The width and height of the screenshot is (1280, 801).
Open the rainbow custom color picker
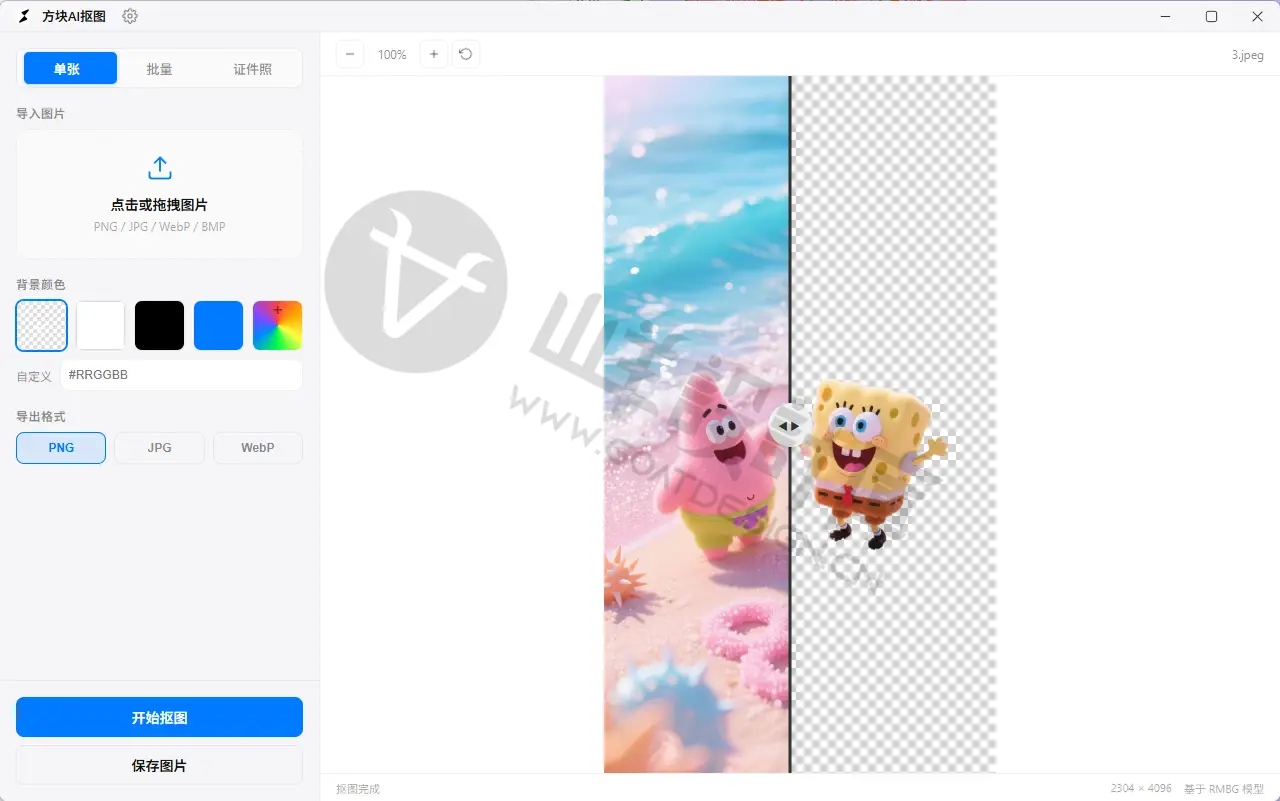(x=277, y=326)
